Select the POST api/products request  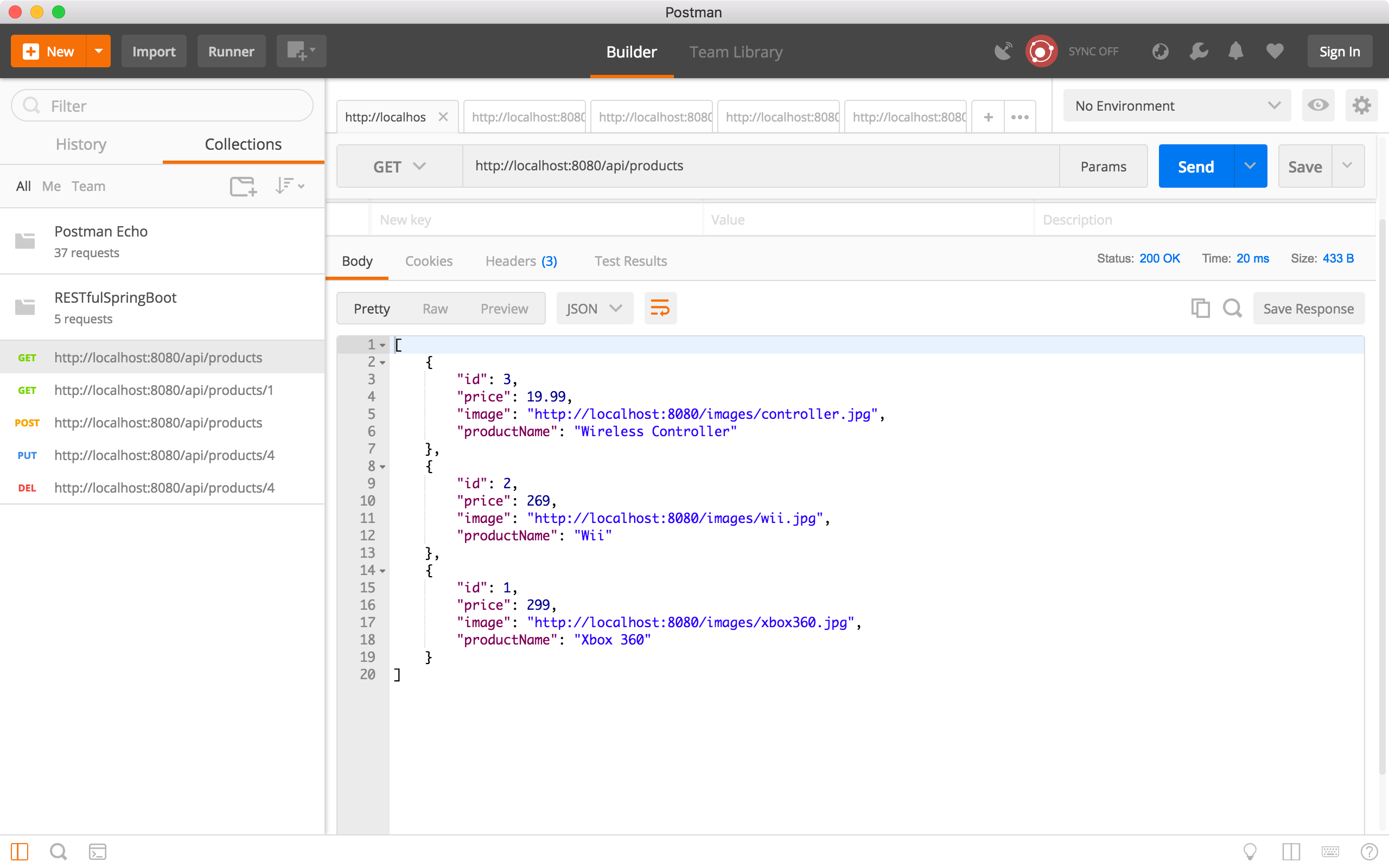click(x=162, y=423)
